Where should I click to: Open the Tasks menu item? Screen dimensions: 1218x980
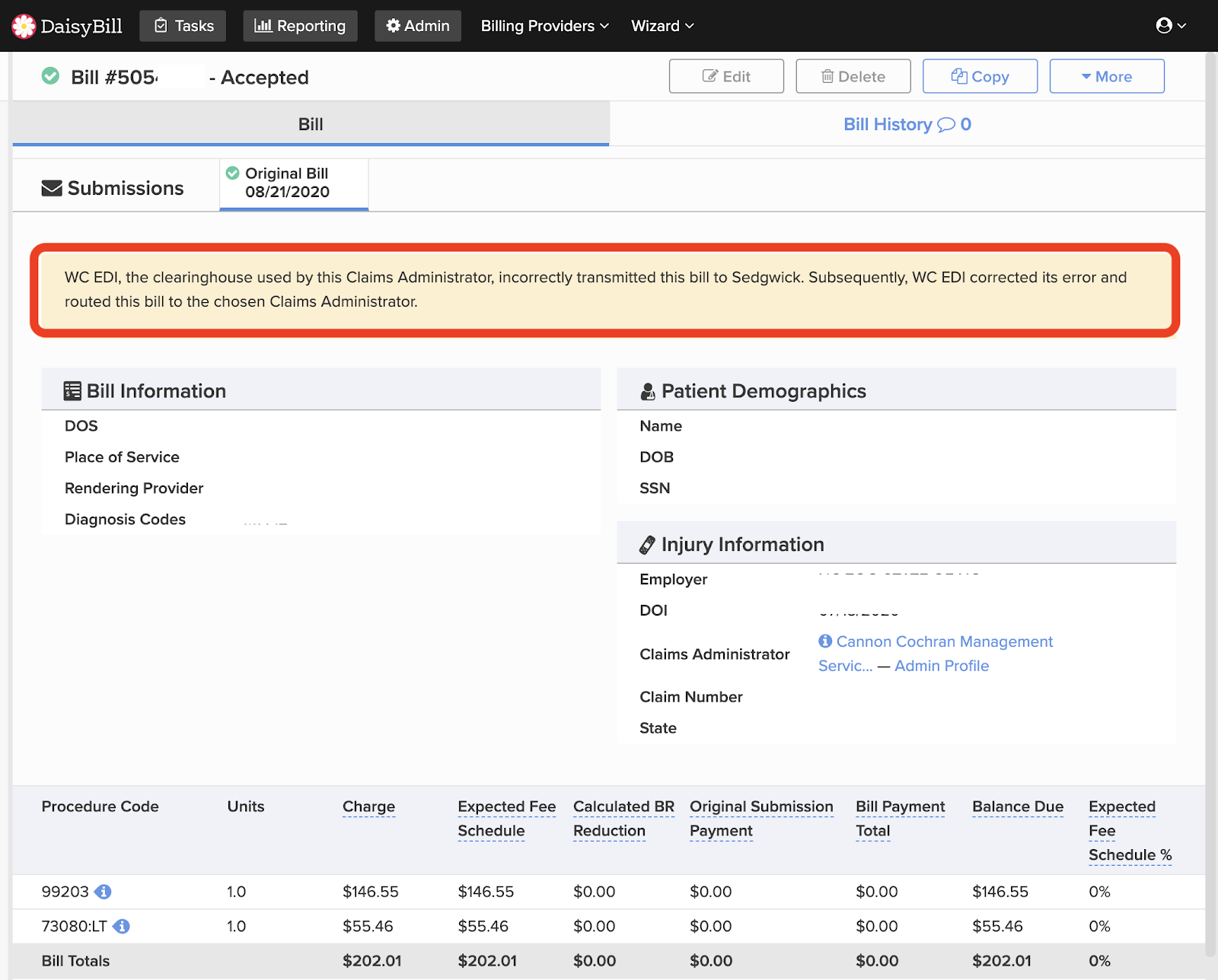click(x=183, y=26)
